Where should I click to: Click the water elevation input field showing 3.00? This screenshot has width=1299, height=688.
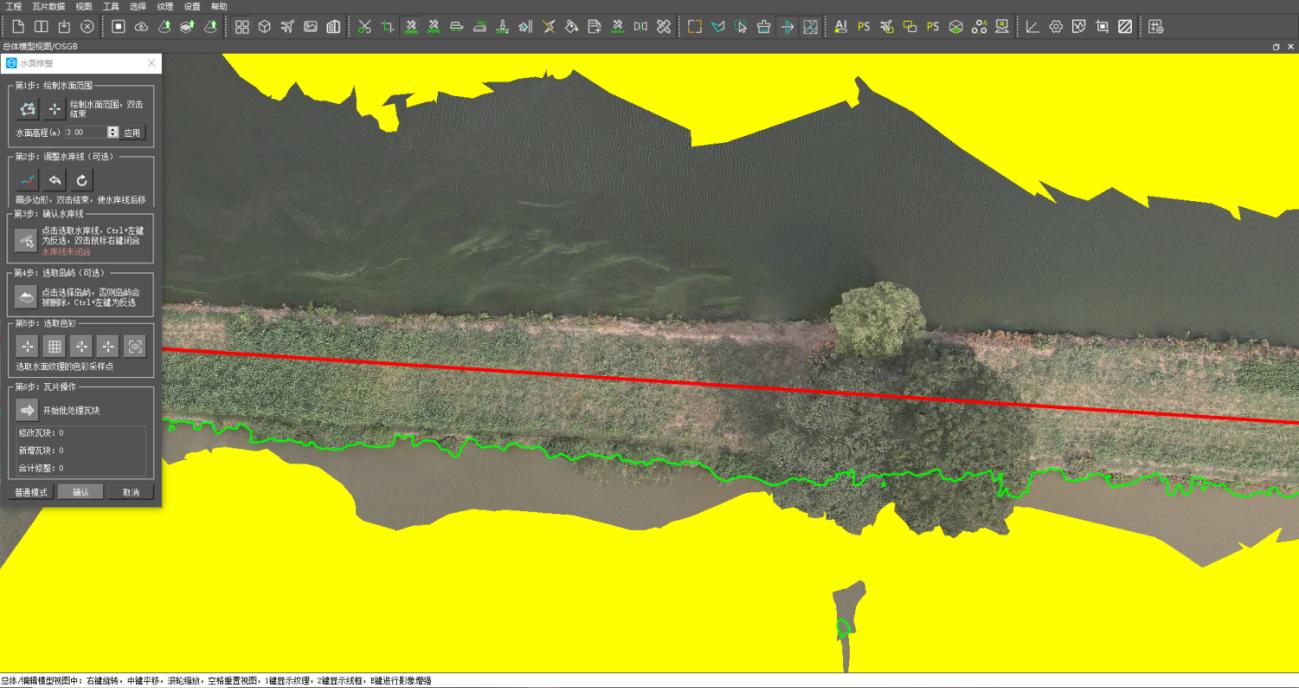coord(85,132)
